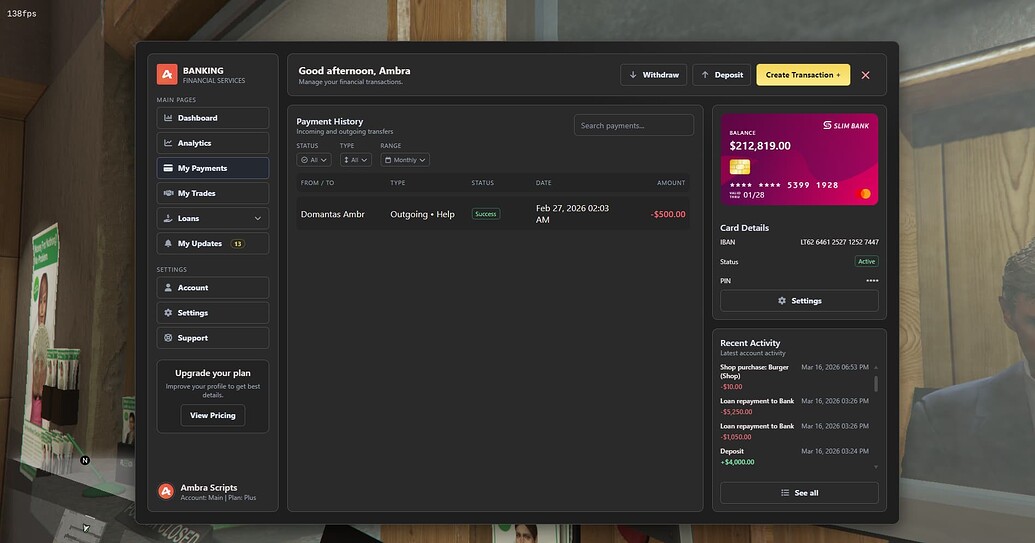Click the sidebar Settings gear icon

[168, 313]
